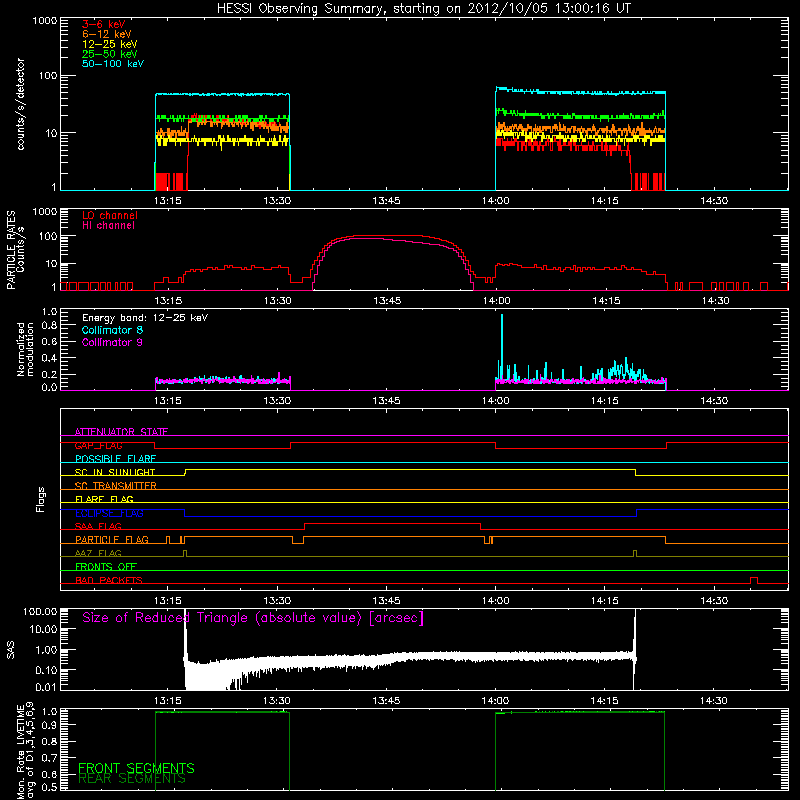Click the 0.9 y-axis value on the livetime panel
Viewport: 800px width, 800px height.
tap(49, 724)
